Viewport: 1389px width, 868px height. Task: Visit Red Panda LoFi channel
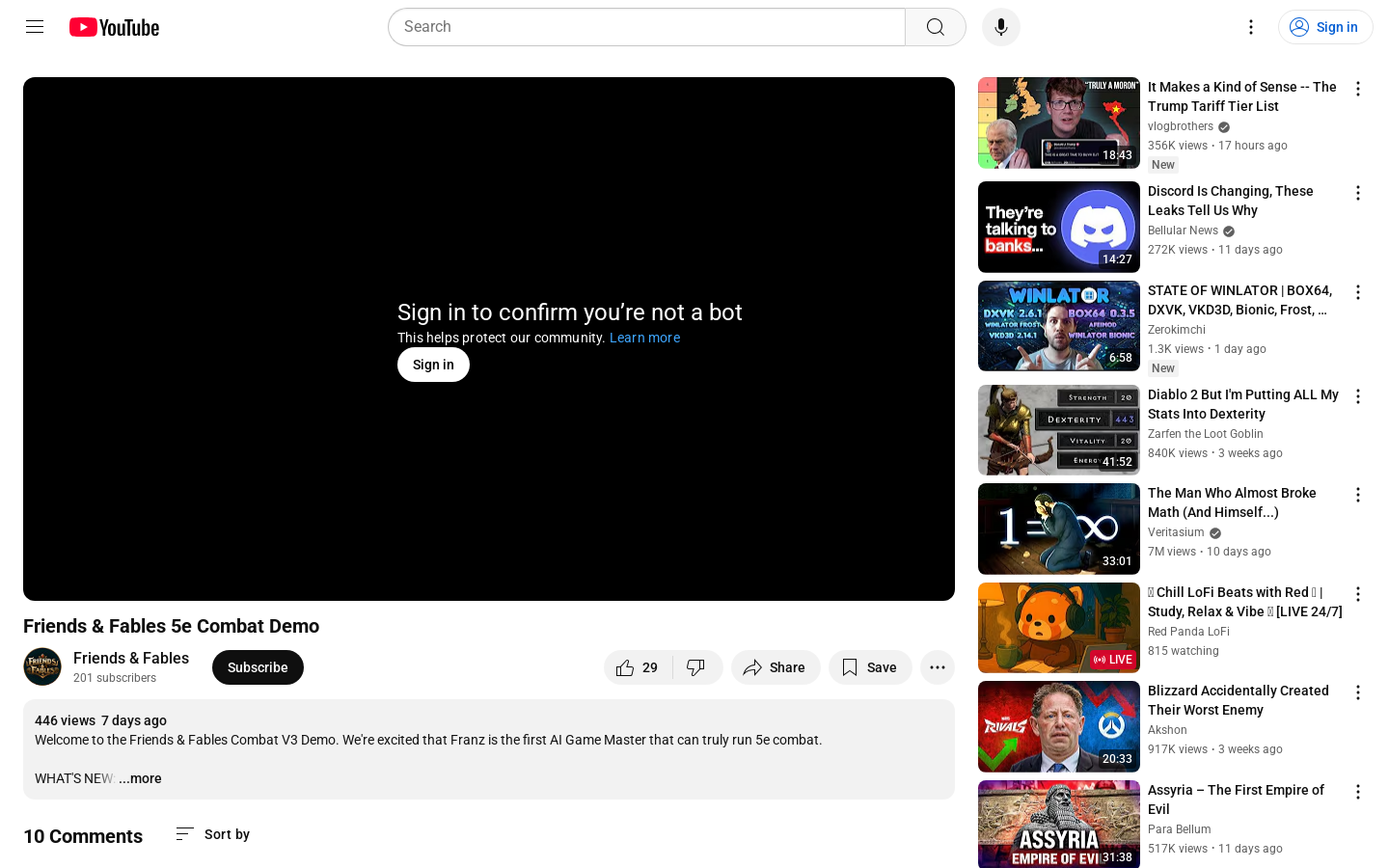pyautogui.click(x=1188, y=632)
